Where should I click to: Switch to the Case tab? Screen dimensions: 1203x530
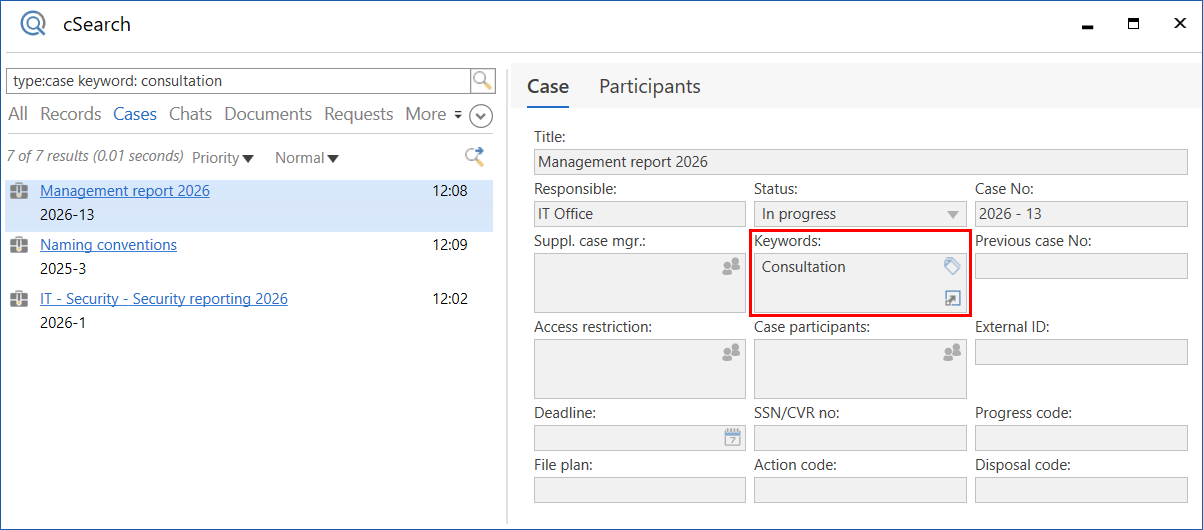click(x=548, y=86)
